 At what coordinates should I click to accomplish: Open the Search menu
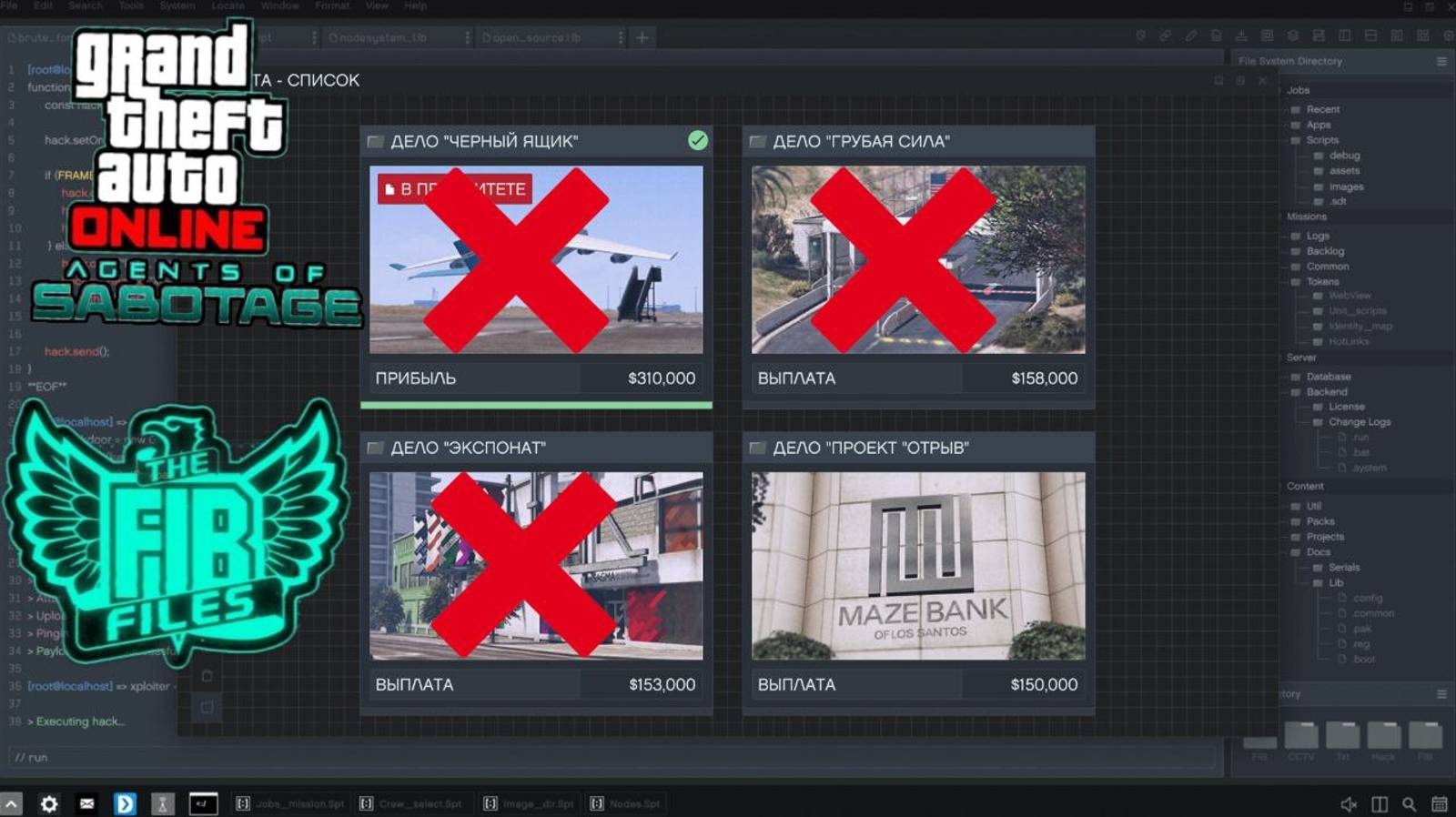pos(86,5)
